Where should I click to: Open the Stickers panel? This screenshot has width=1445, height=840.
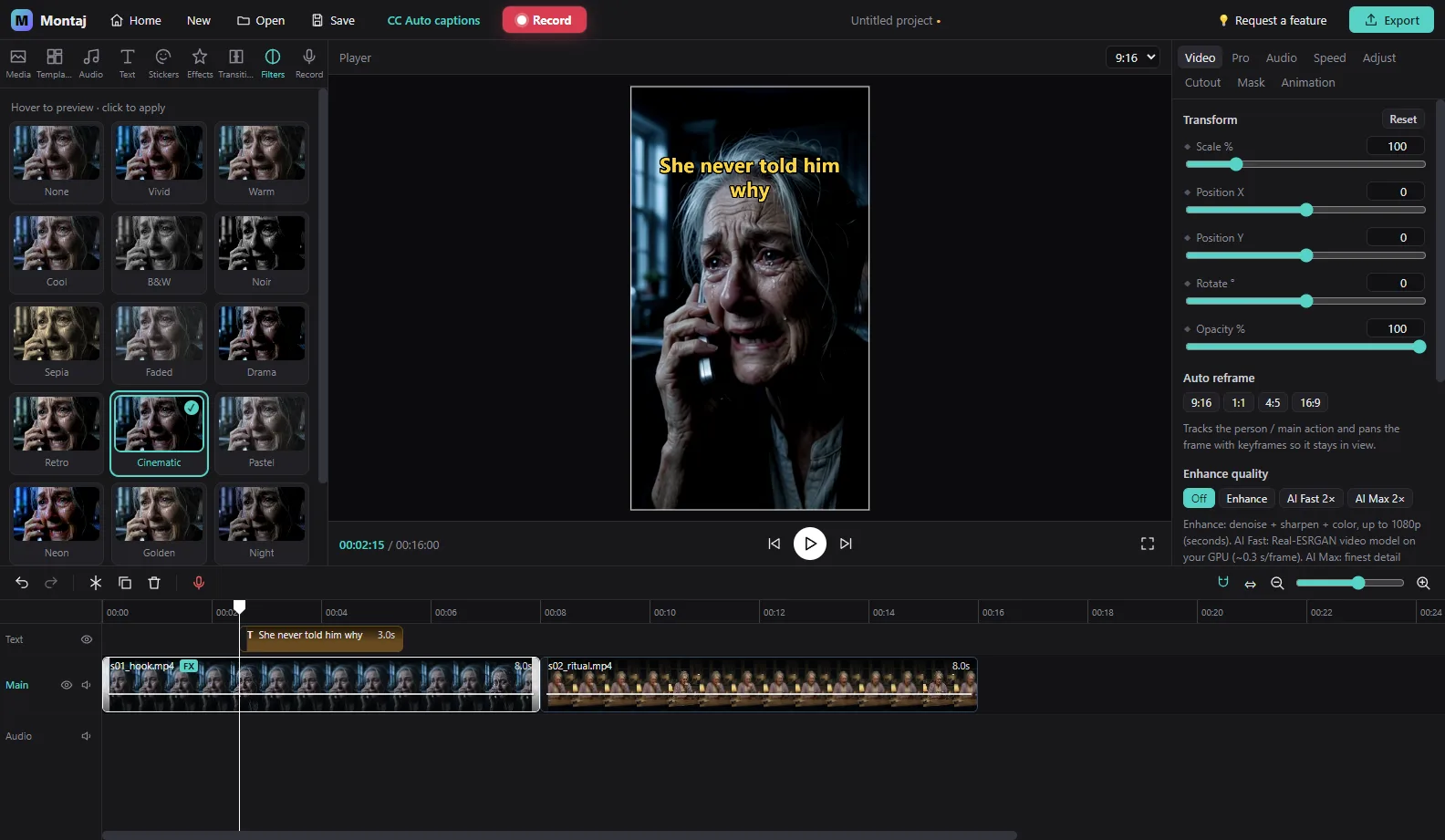tap(163, 63)
